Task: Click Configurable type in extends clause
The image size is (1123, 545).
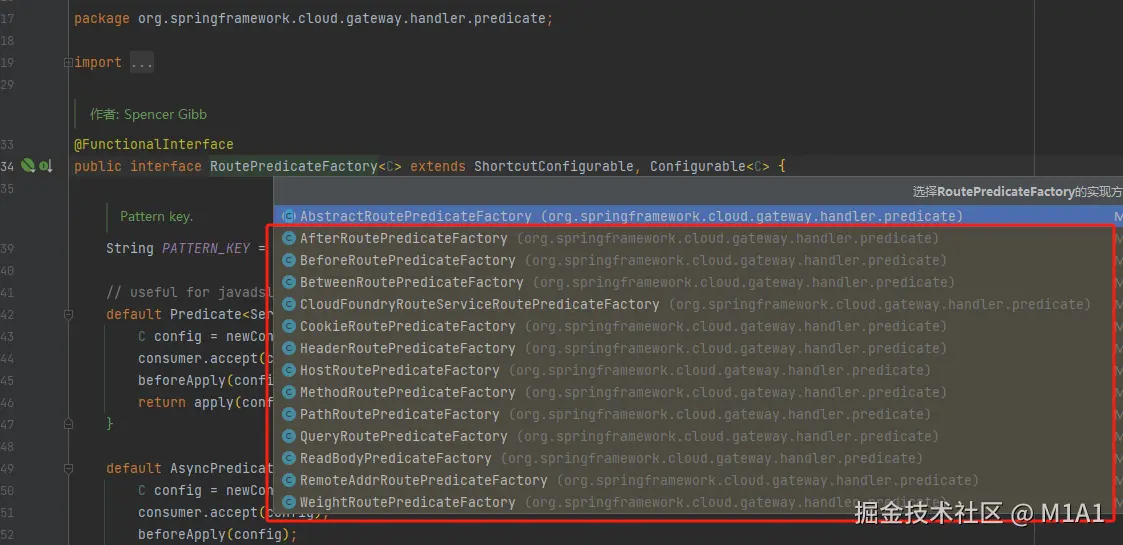Action: (698, 166)
